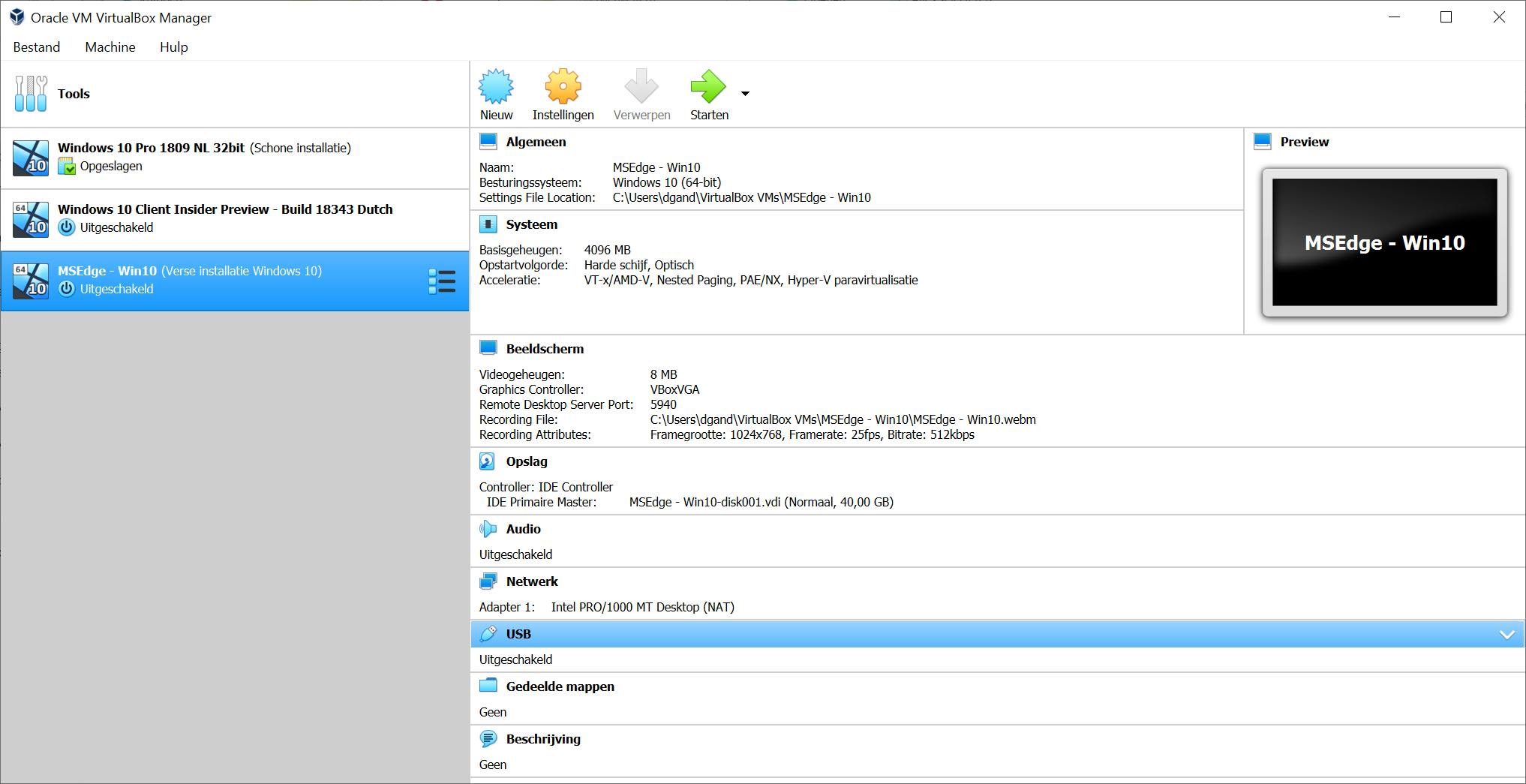
Task: Open the Hulp menu
Action: point(173,47)
